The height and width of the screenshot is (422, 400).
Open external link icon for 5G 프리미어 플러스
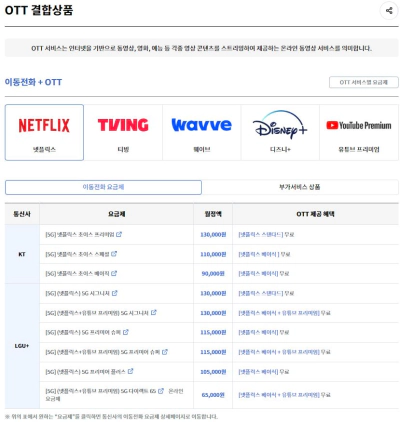131,371
